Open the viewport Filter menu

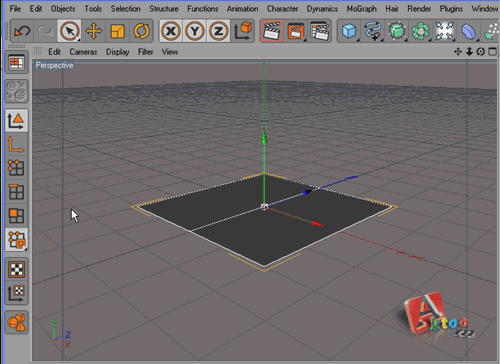pyautogui.click(x=145, y=52)
